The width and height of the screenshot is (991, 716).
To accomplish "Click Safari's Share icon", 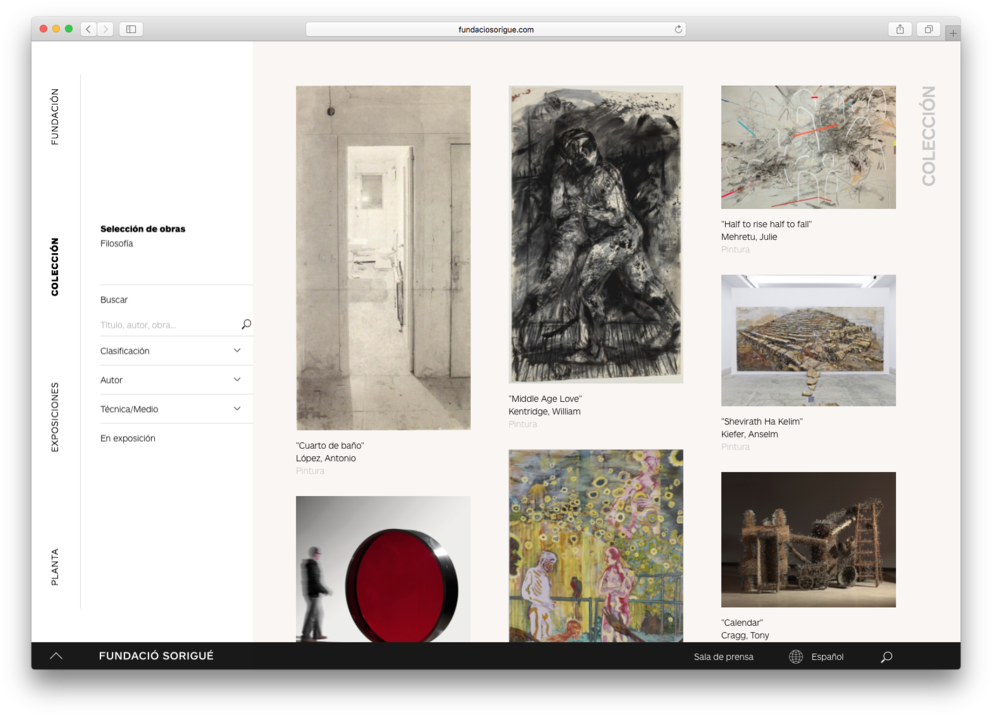I will point(900,29).
